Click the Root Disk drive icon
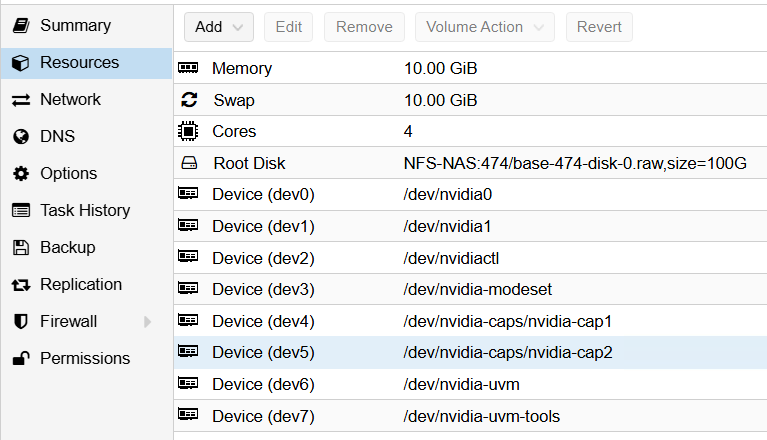Screen dimensions: 767x440 [188, 163]
